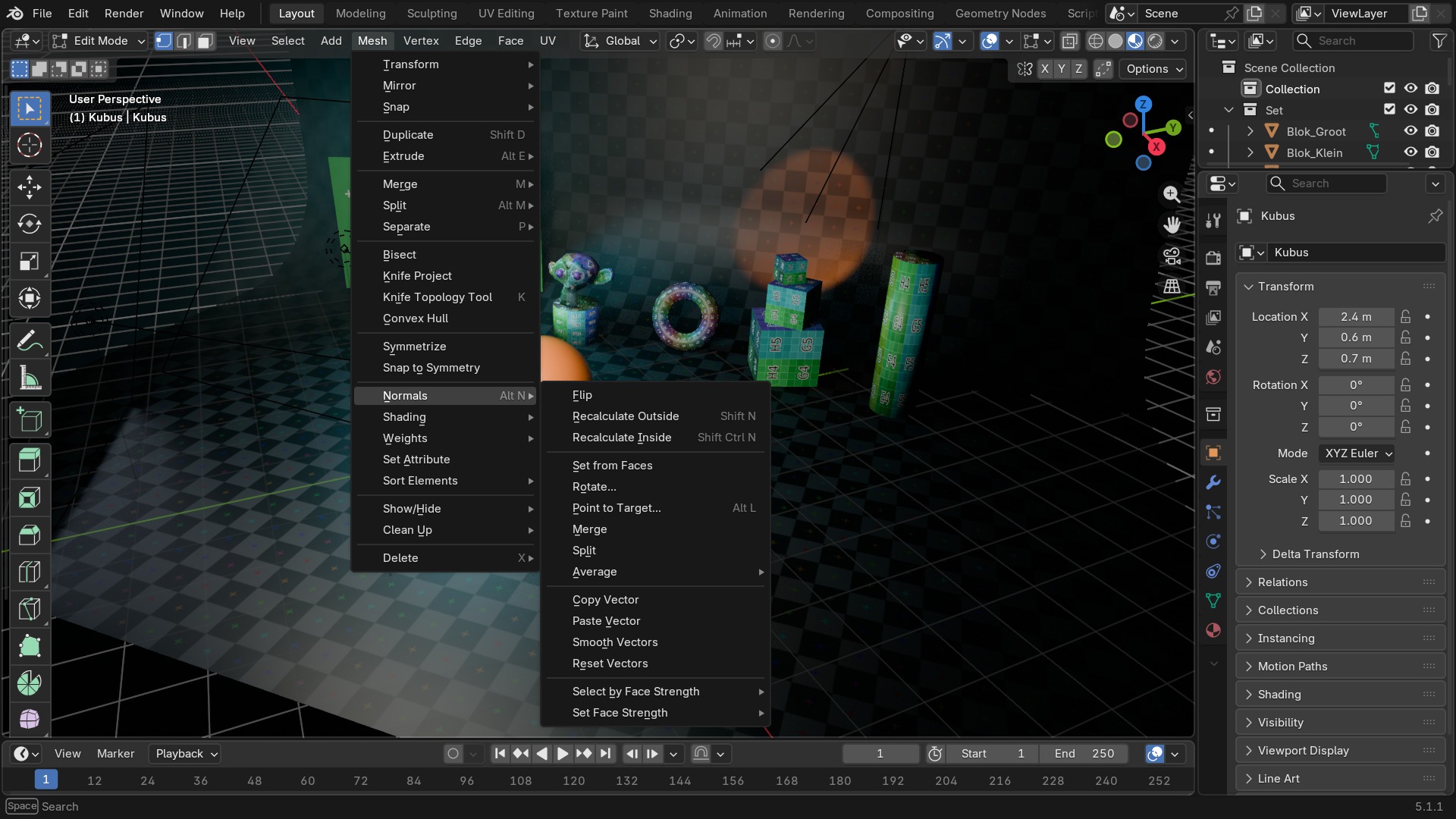The image size is (1456, 819).
Task: Select the Knife tool
Action: (x=30, y=610)
